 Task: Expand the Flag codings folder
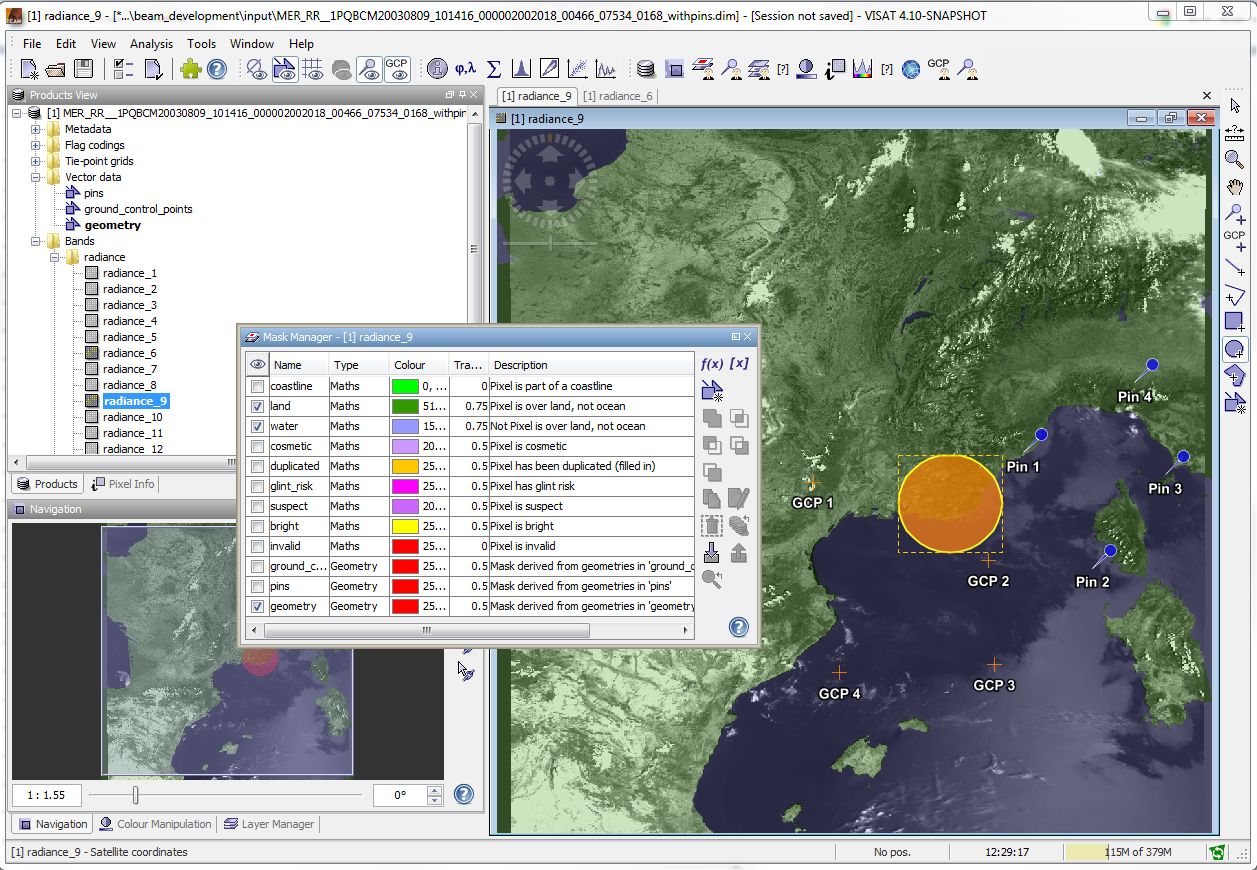(36, 145)
